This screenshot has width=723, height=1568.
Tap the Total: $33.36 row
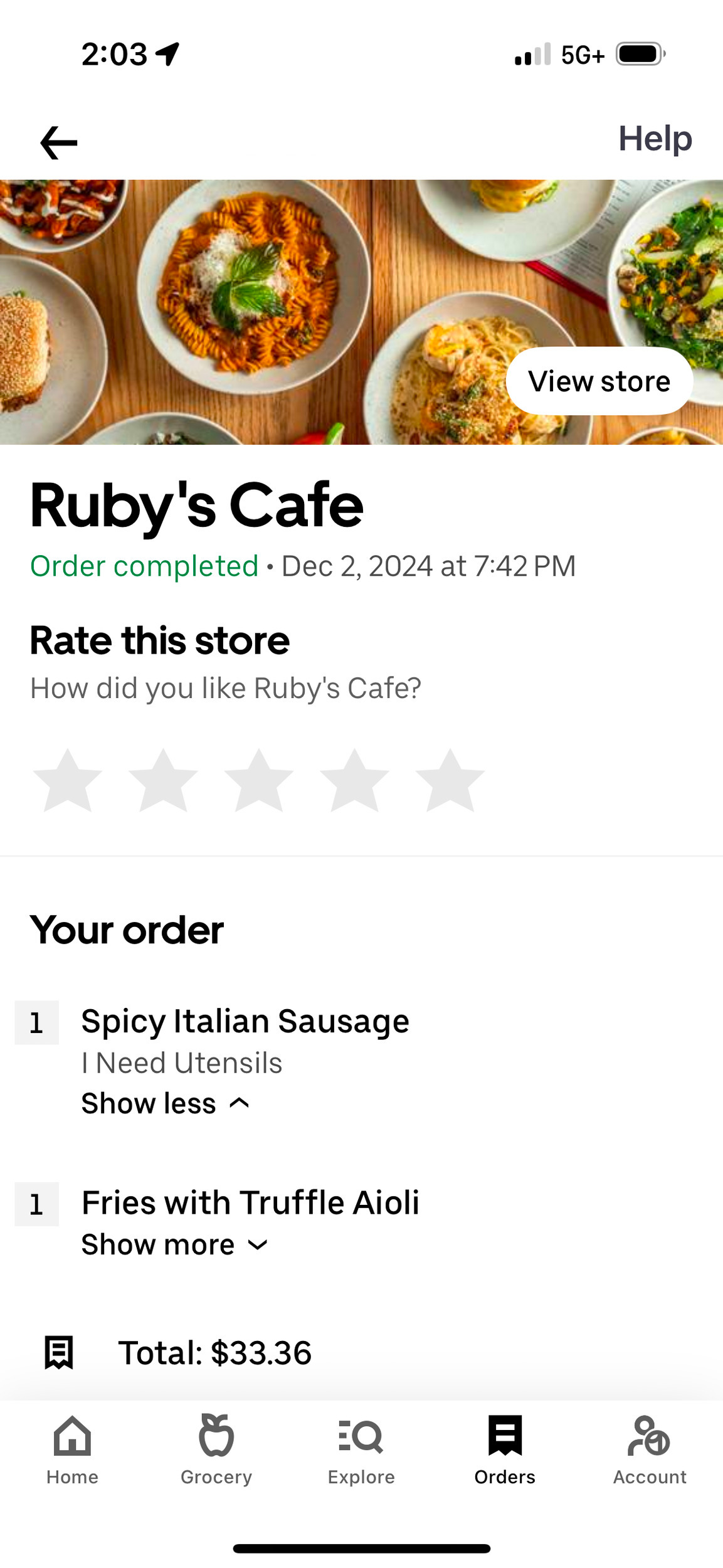214,1353
